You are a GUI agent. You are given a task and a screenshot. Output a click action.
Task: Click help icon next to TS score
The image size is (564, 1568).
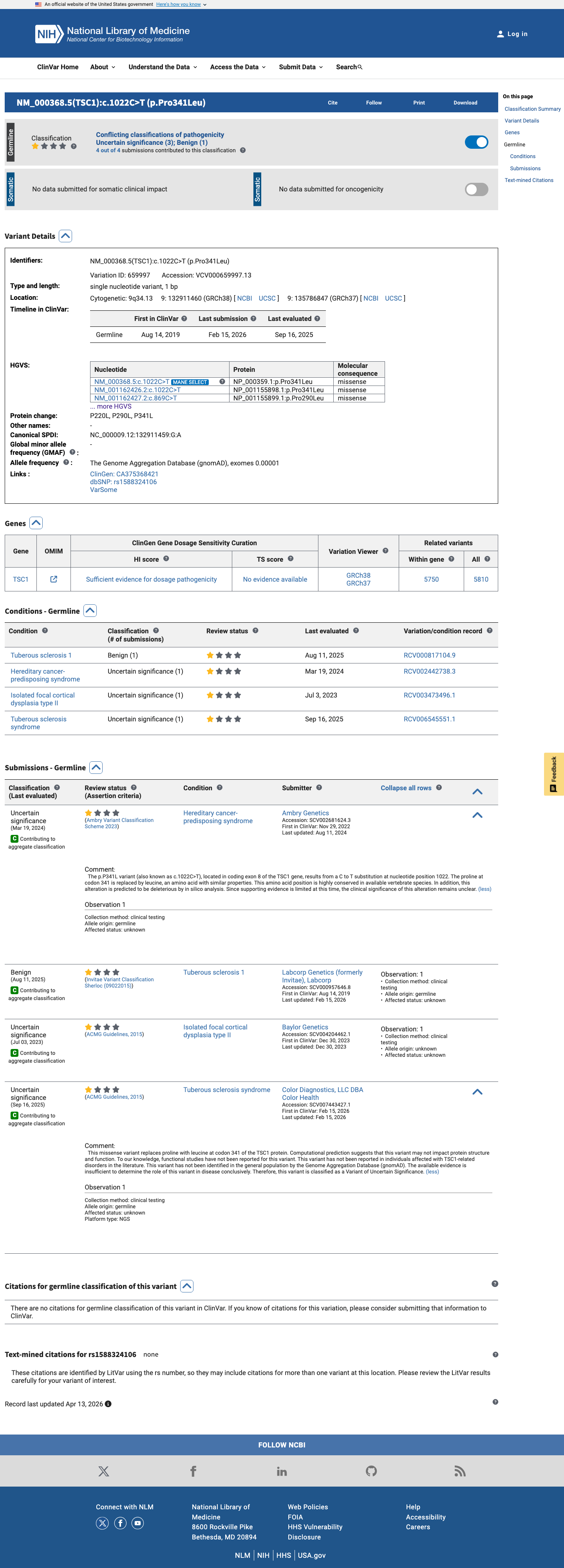click(x=291, y=559)
